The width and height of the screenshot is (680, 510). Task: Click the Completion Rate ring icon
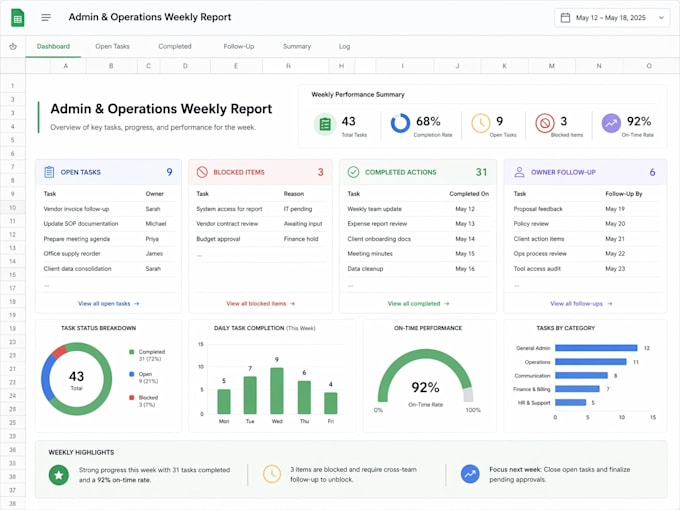pos(400,123)
